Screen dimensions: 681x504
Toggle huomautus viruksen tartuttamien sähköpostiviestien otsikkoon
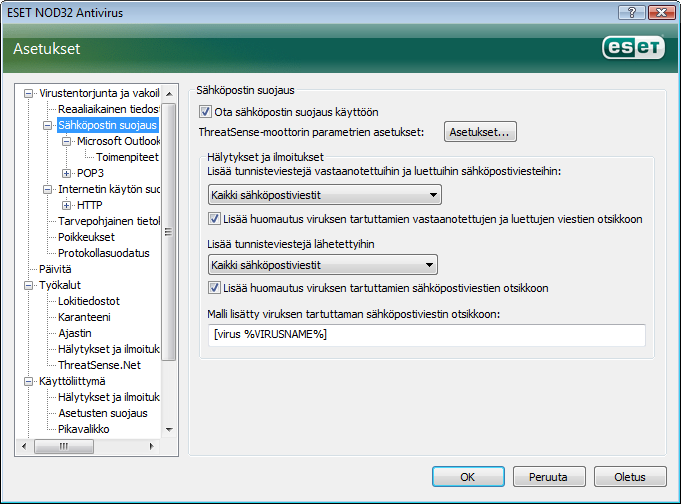click(x=214, y=288)
